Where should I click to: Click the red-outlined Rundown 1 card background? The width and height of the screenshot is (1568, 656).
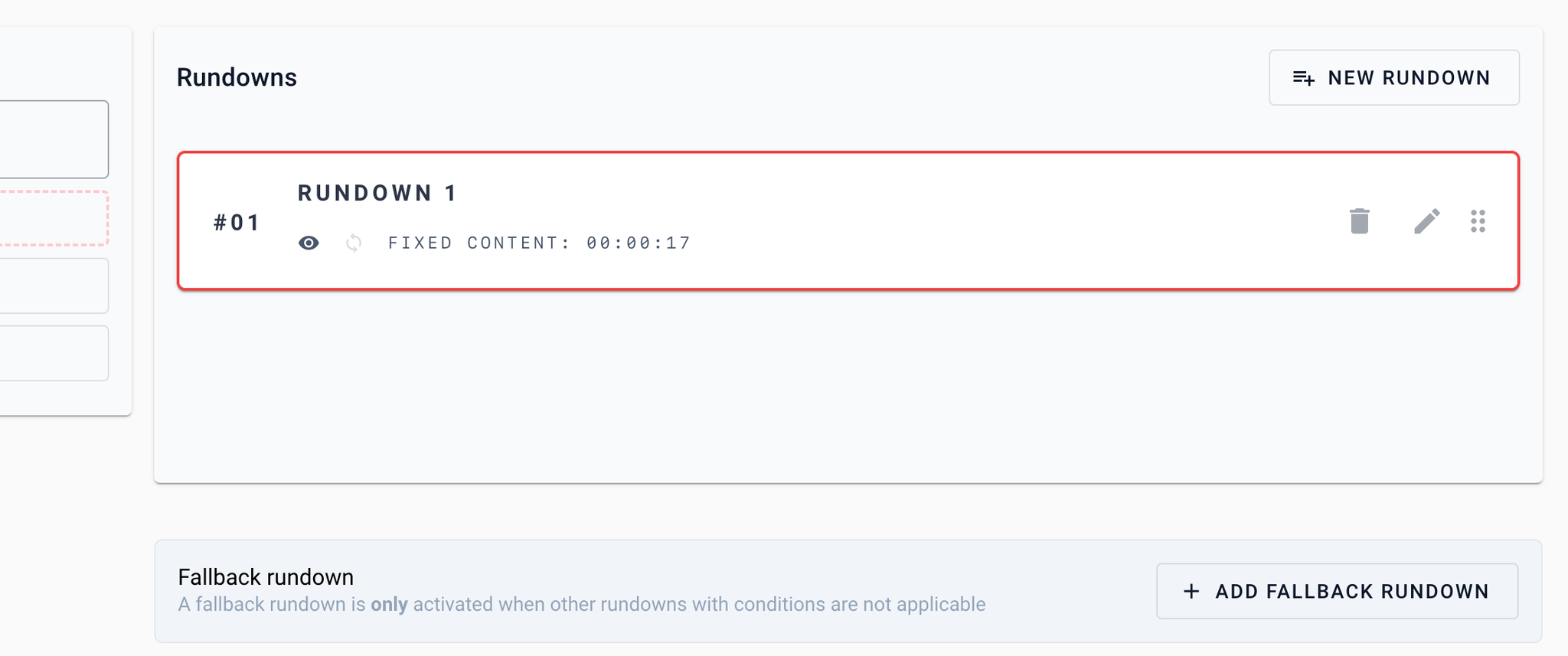click(848, 221)
